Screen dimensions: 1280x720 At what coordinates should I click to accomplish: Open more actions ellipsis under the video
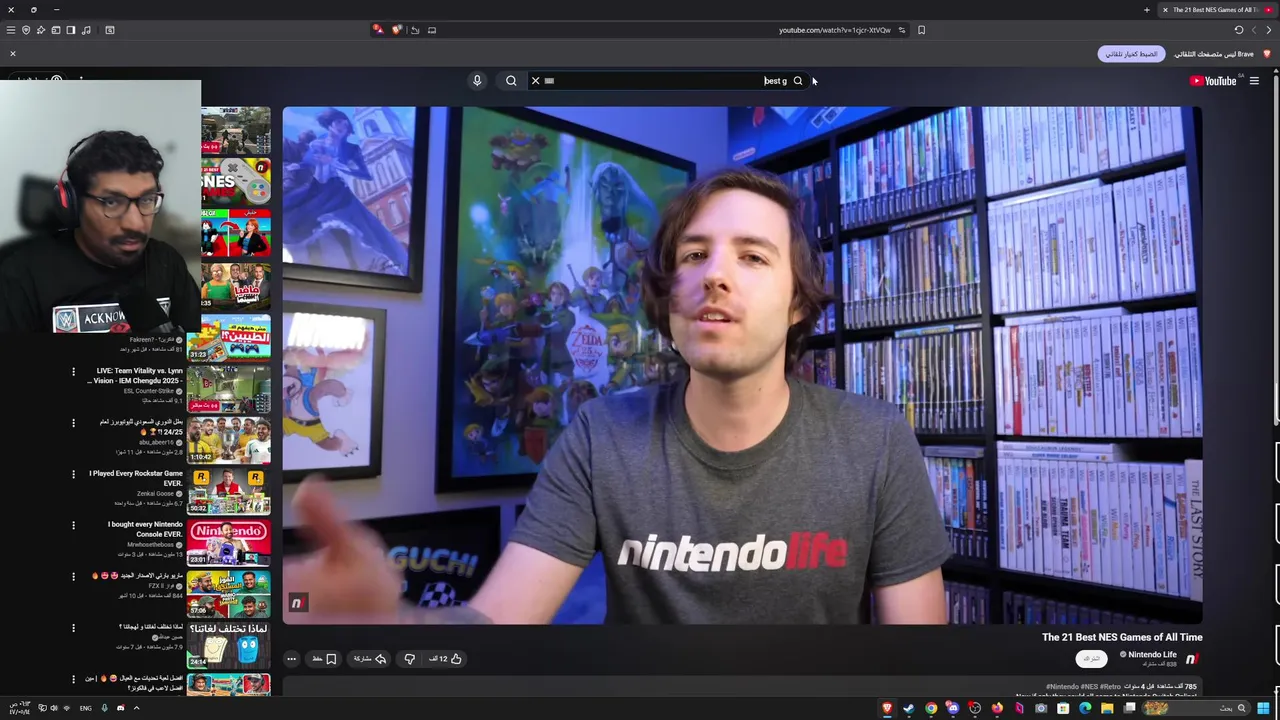pyautogui.click(x=291, y=659)
